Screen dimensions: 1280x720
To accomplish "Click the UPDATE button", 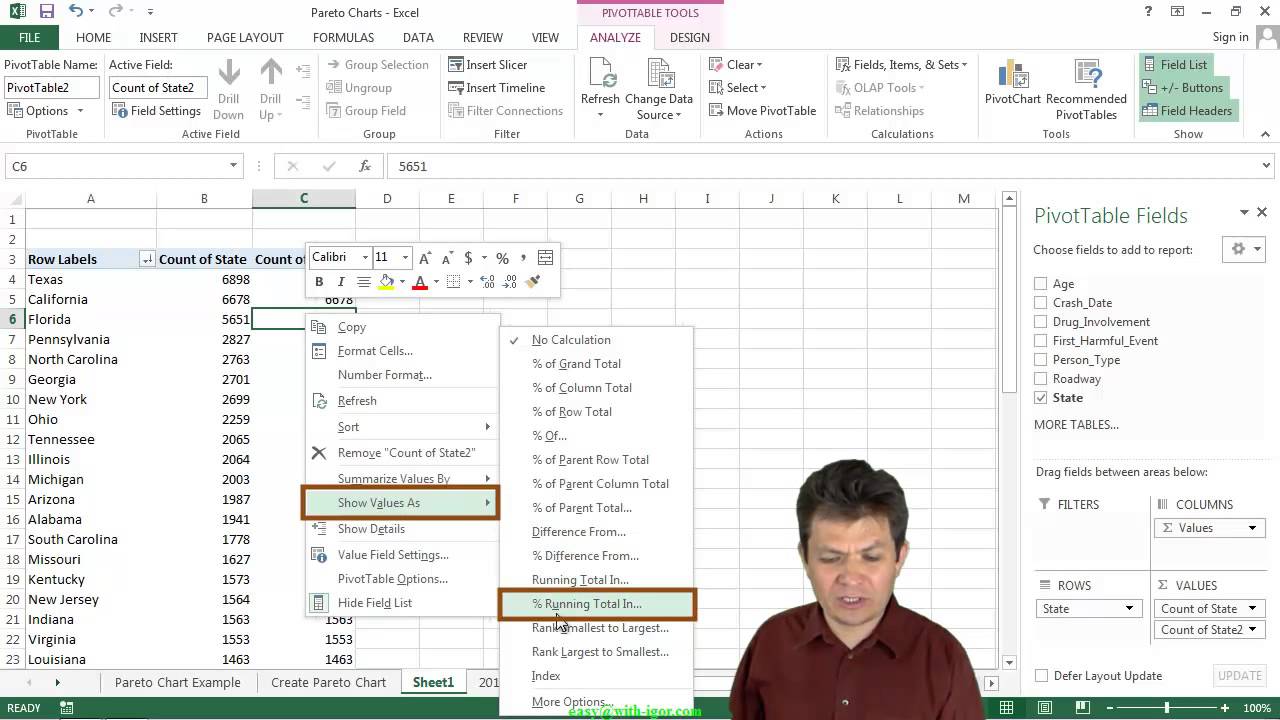I will 1239,676.
